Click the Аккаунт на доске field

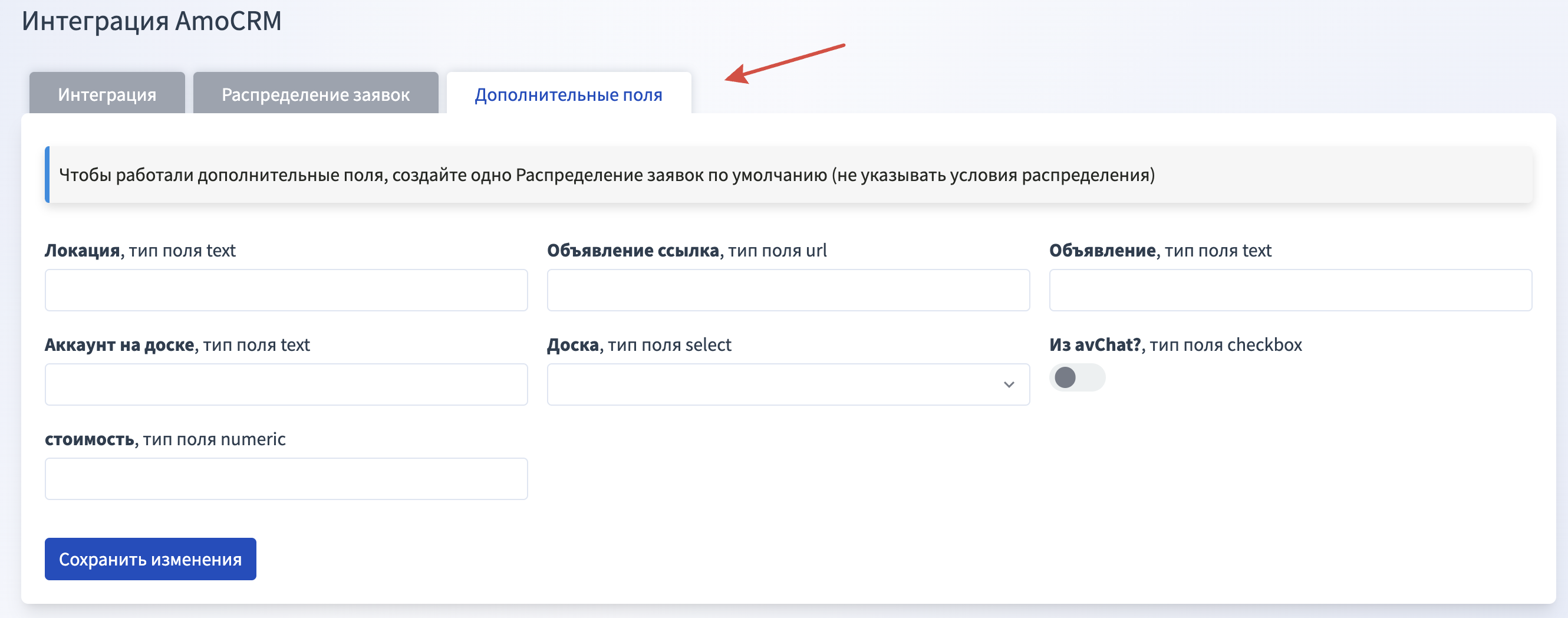[286, 384]
